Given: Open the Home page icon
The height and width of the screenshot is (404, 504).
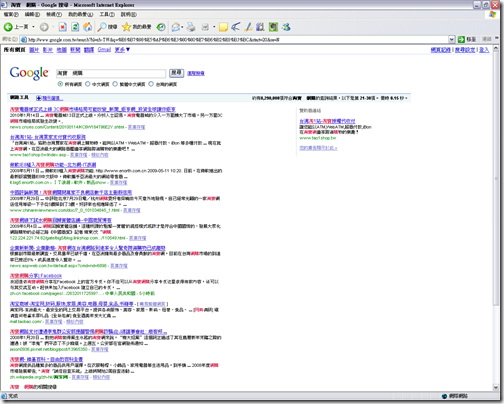Looking at the screenshot, I should (x=88, y=27).
